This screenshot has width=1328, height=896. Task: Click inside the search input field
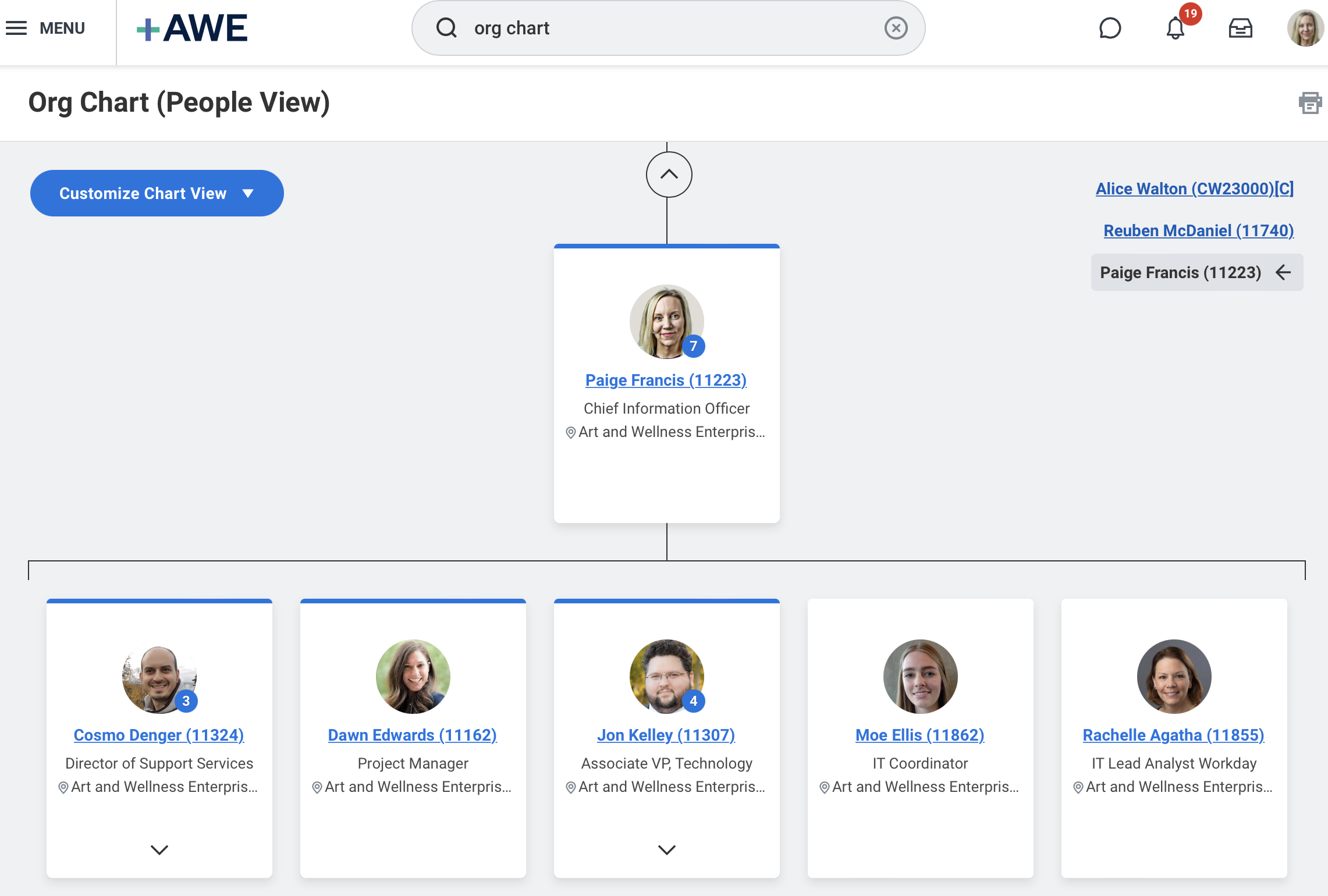(640, 27)
